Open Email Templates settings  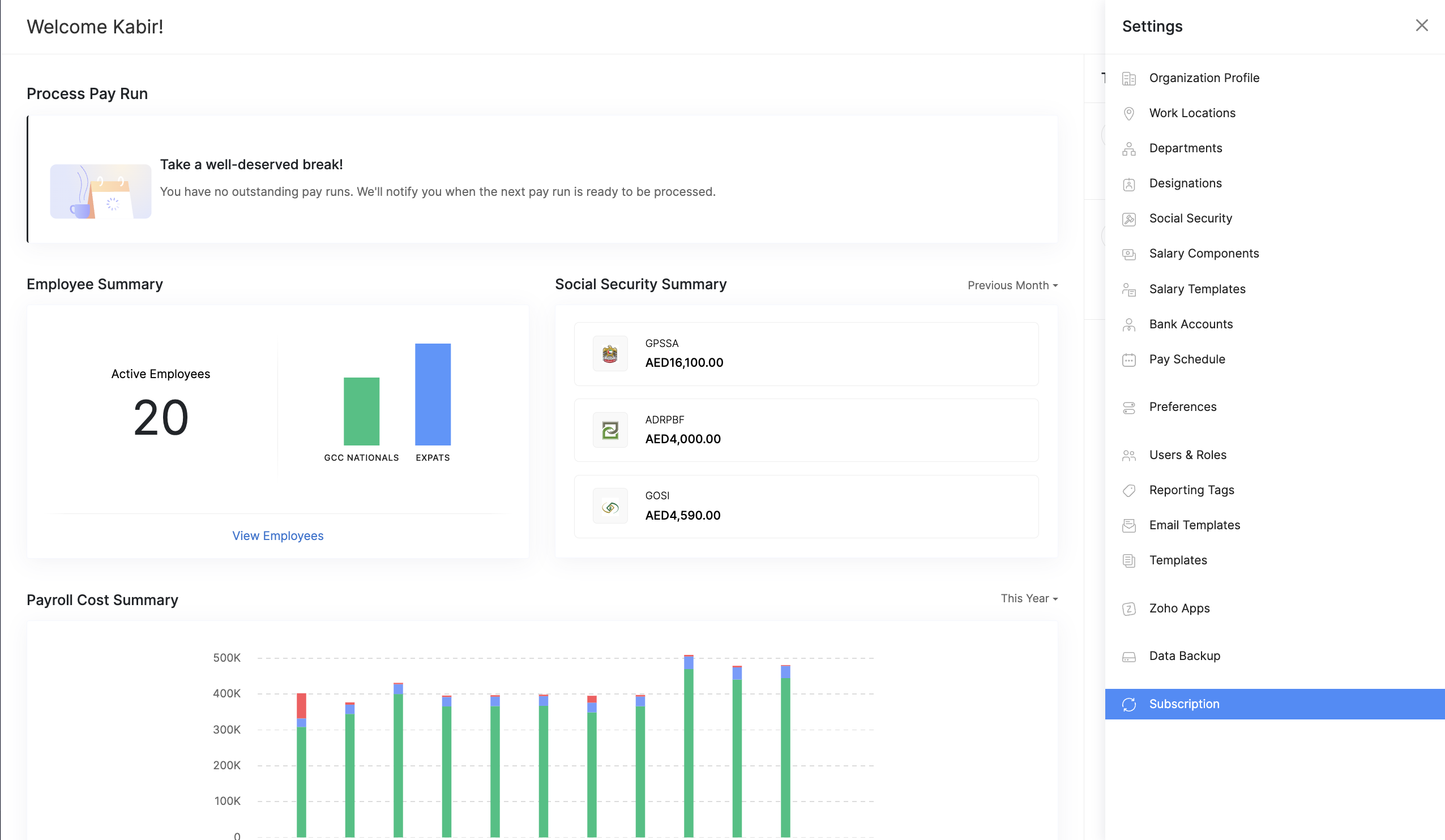(1194, 525)
